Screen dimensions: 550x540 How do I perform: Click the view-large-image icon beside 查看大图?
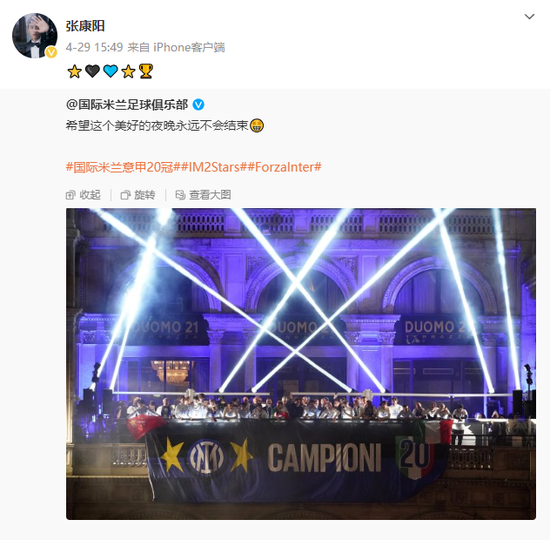point(180,195)
